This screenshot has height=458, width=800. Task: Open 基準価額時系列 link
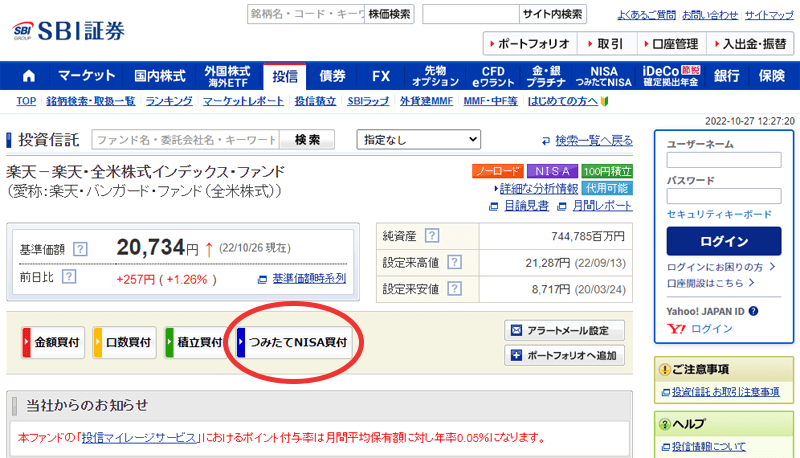click(309, 278)
